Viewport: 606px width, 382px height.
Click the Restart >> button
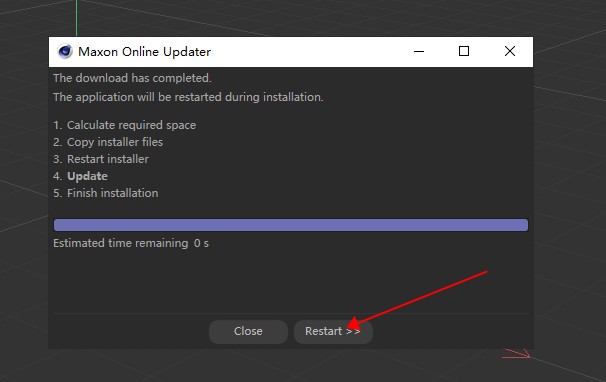[333, 331]
